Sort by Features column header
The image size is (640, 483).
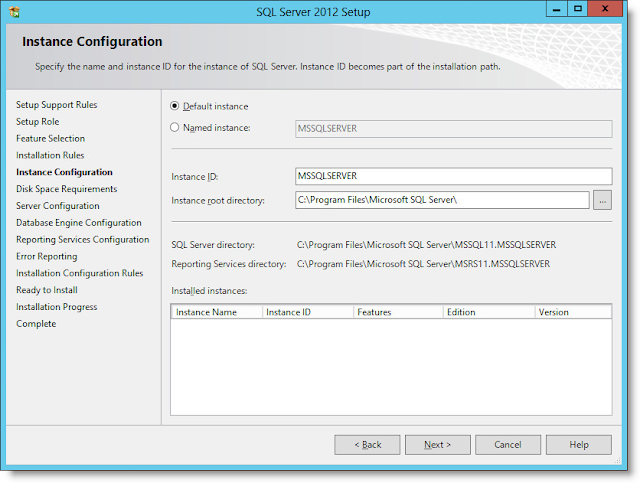398,312
